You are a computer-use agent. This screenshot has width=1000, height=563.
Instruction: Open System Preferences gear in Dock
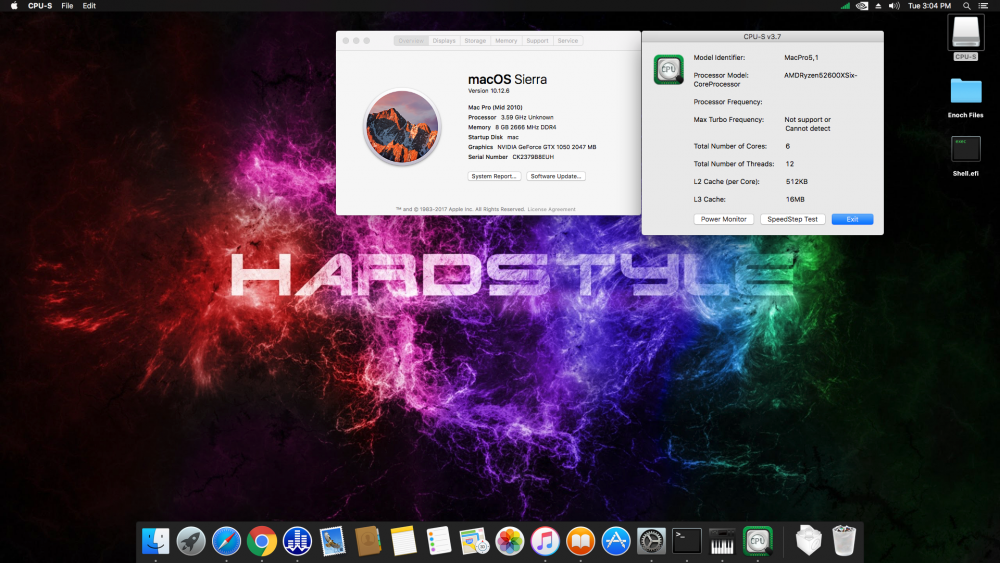[x=651, y=541]
